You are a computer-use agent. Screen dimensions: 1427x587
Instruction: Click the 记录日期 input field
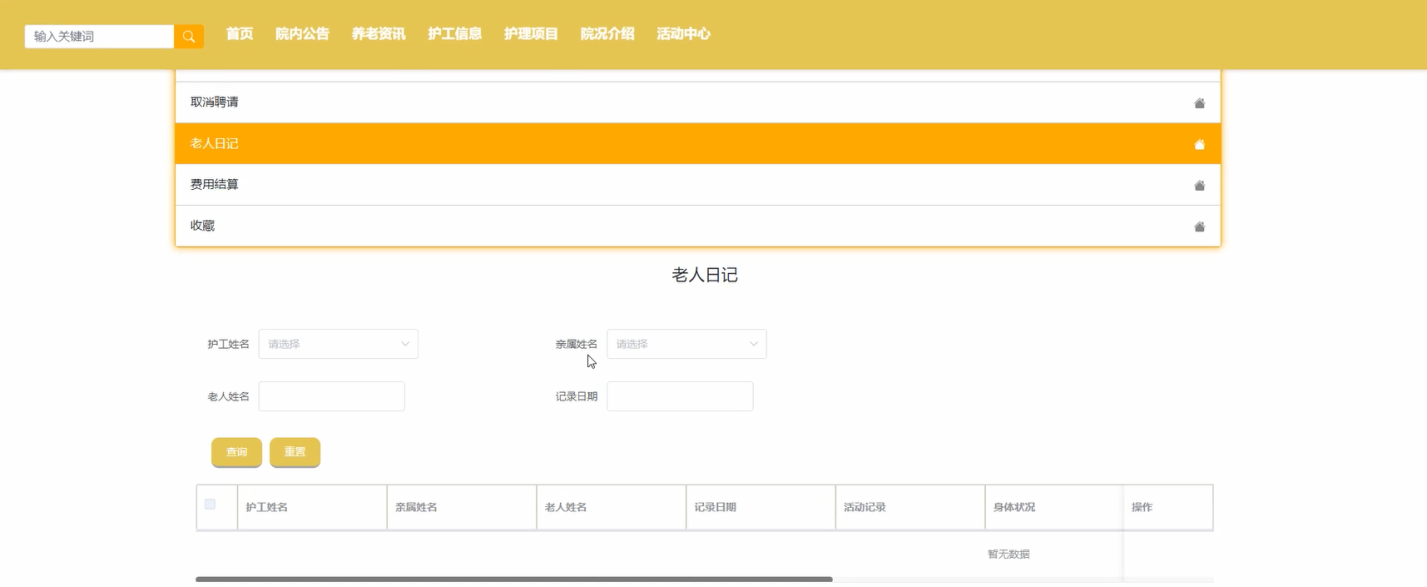[x=680, y=396]
